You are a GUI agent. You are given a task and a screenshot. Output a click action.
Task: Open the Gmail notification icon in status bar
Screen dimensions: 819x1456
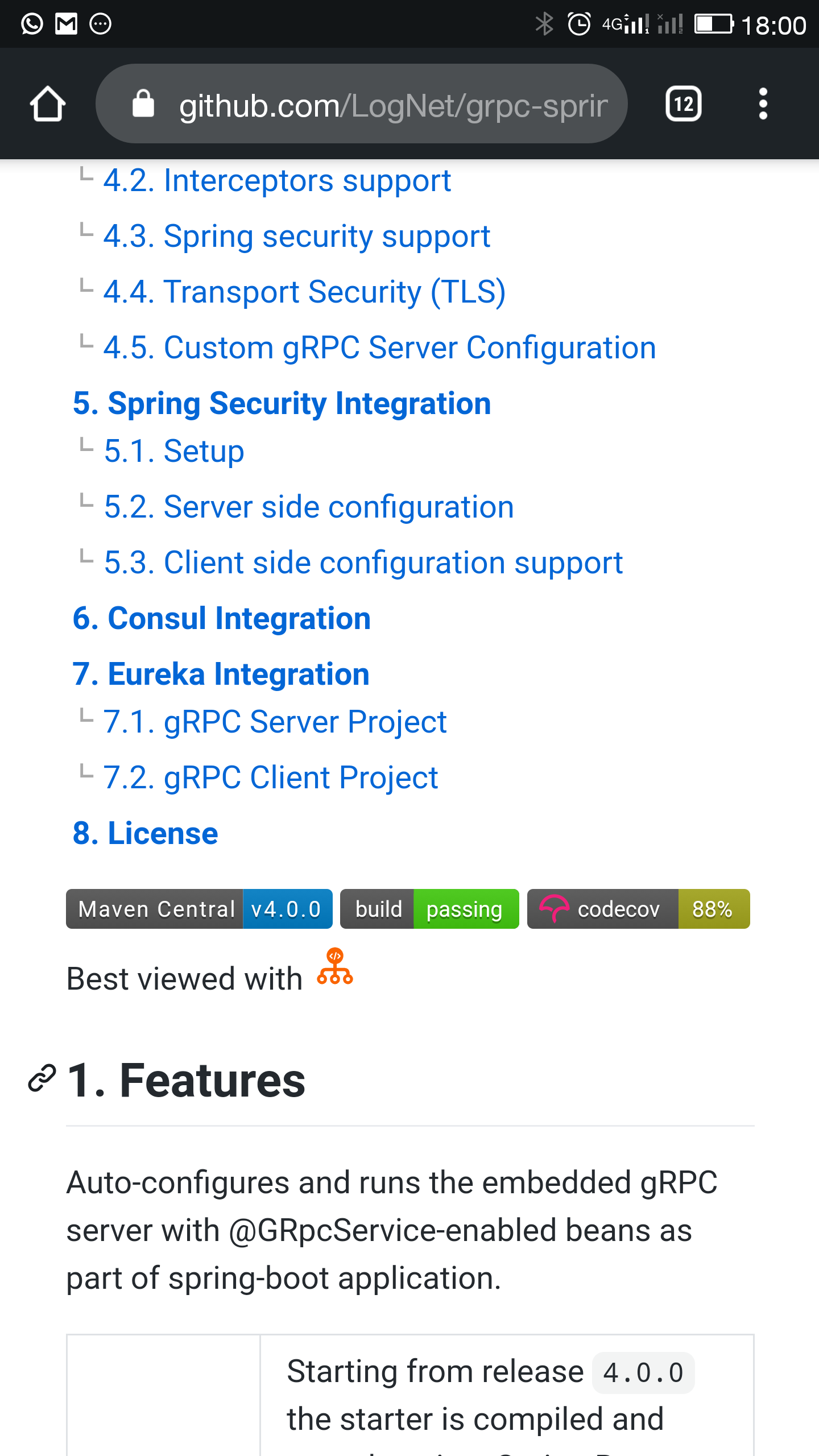pos(66,24)
